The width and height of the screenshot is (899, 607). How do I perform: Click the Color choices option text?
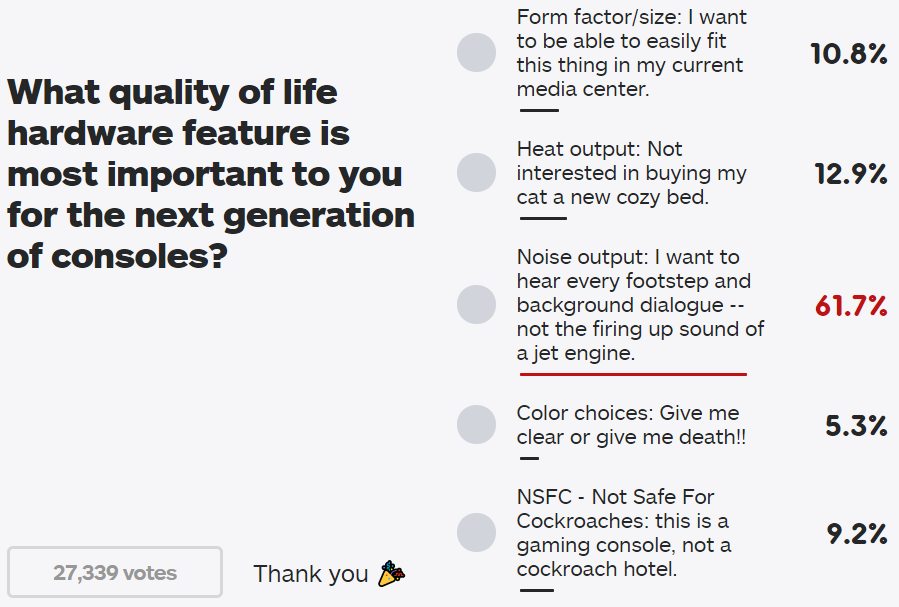(x=631, y=425)
